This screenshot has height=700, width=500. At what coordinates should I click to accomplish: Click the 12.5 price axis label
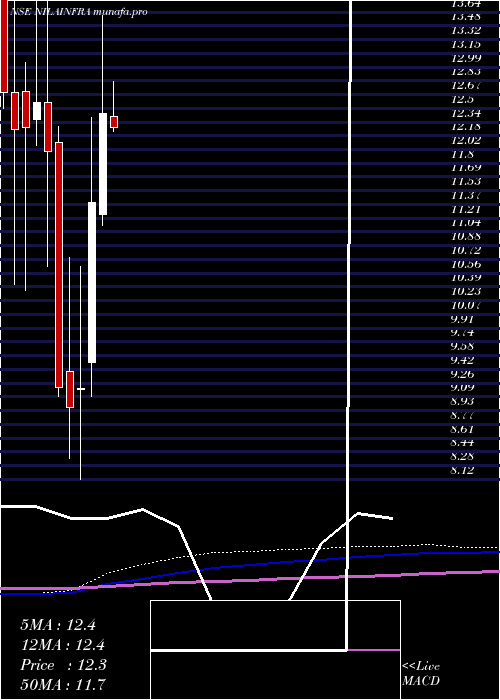tap(463, 99)
